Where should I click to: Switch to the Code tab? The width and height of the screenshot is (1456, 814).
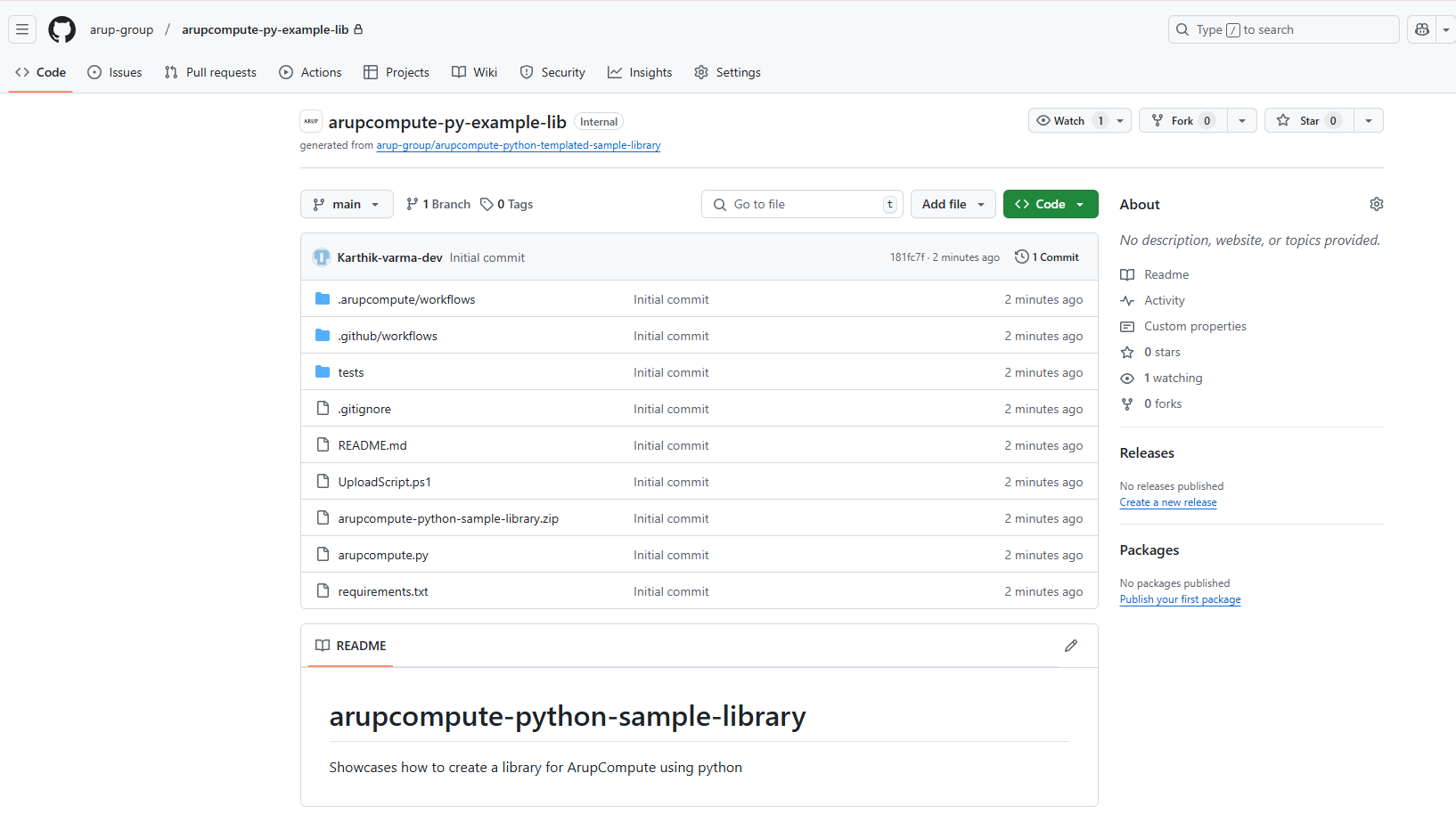point(41,72)
